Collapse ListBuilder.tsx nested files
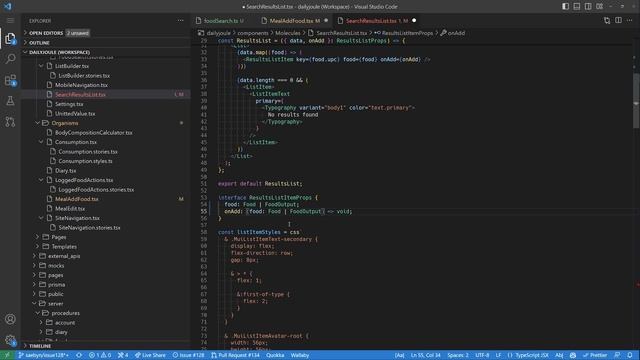 [41, 66]
